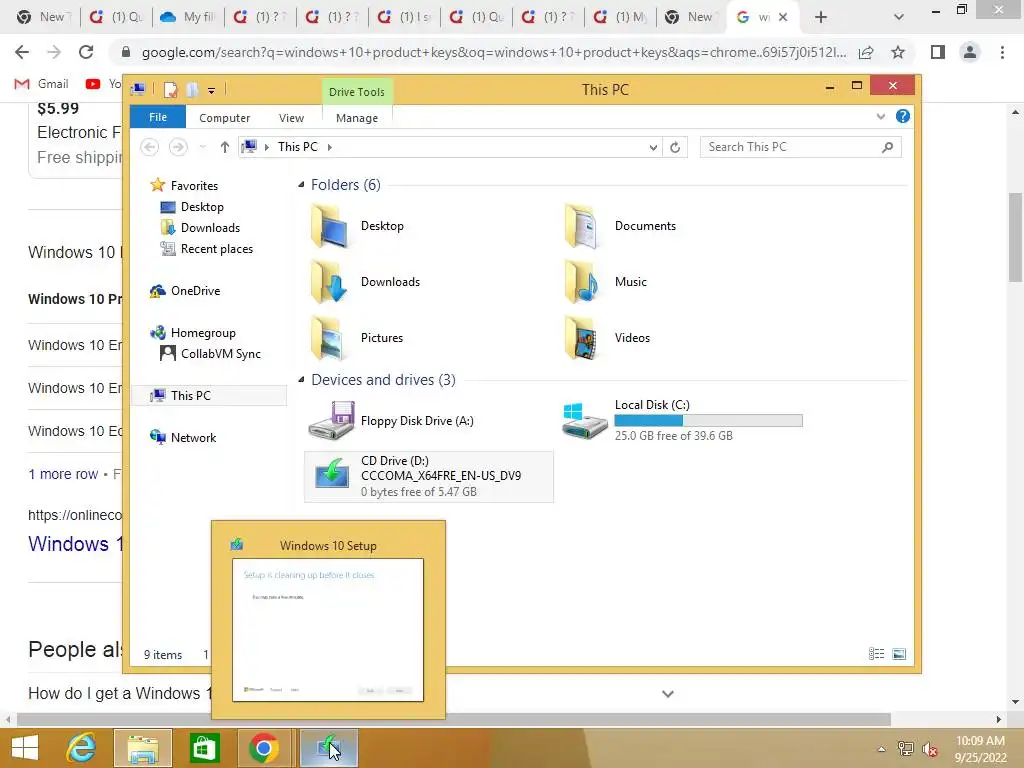Open Gmail bookmark in Chrome

[x=42, y=84]
